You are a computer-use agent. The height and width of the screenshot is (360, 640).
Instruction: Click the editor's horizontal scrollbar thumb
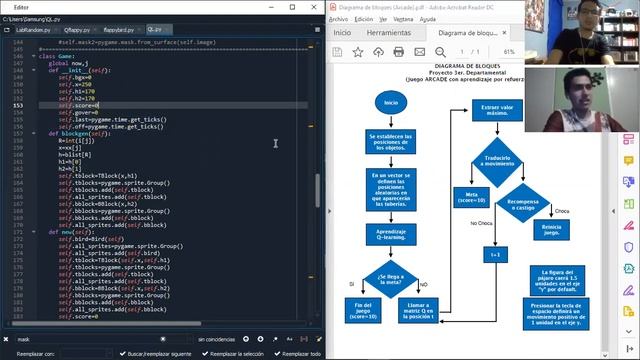coord(106,324)
